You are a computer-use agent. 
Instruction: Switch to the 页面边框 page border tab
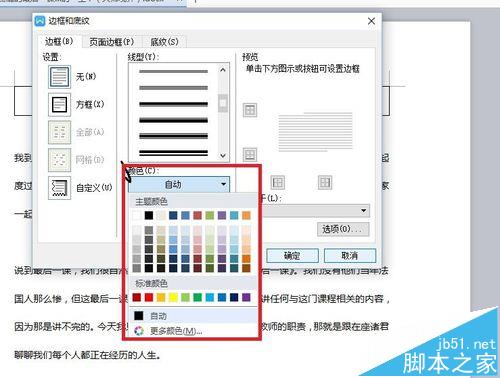pos(112,42)
